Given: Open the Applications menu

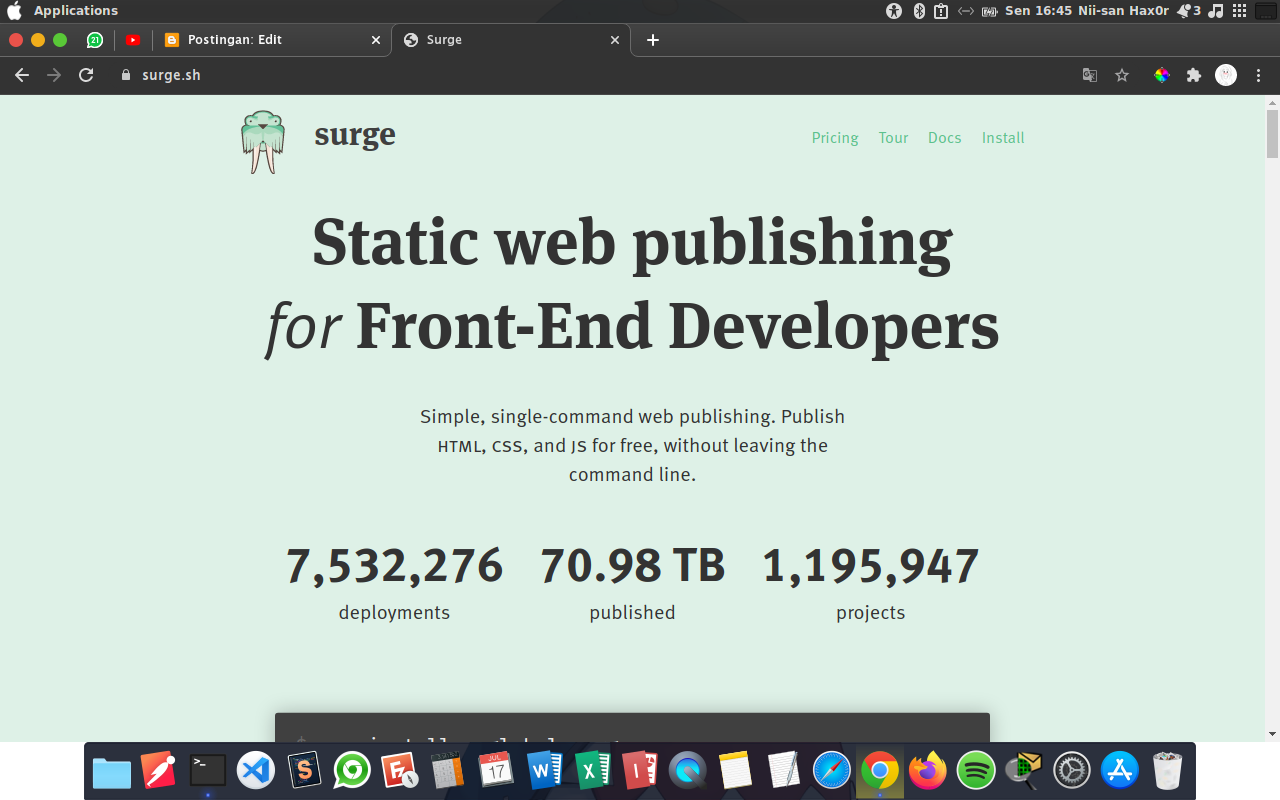Looking at the screenshot, I should click(x=76, y=10).
